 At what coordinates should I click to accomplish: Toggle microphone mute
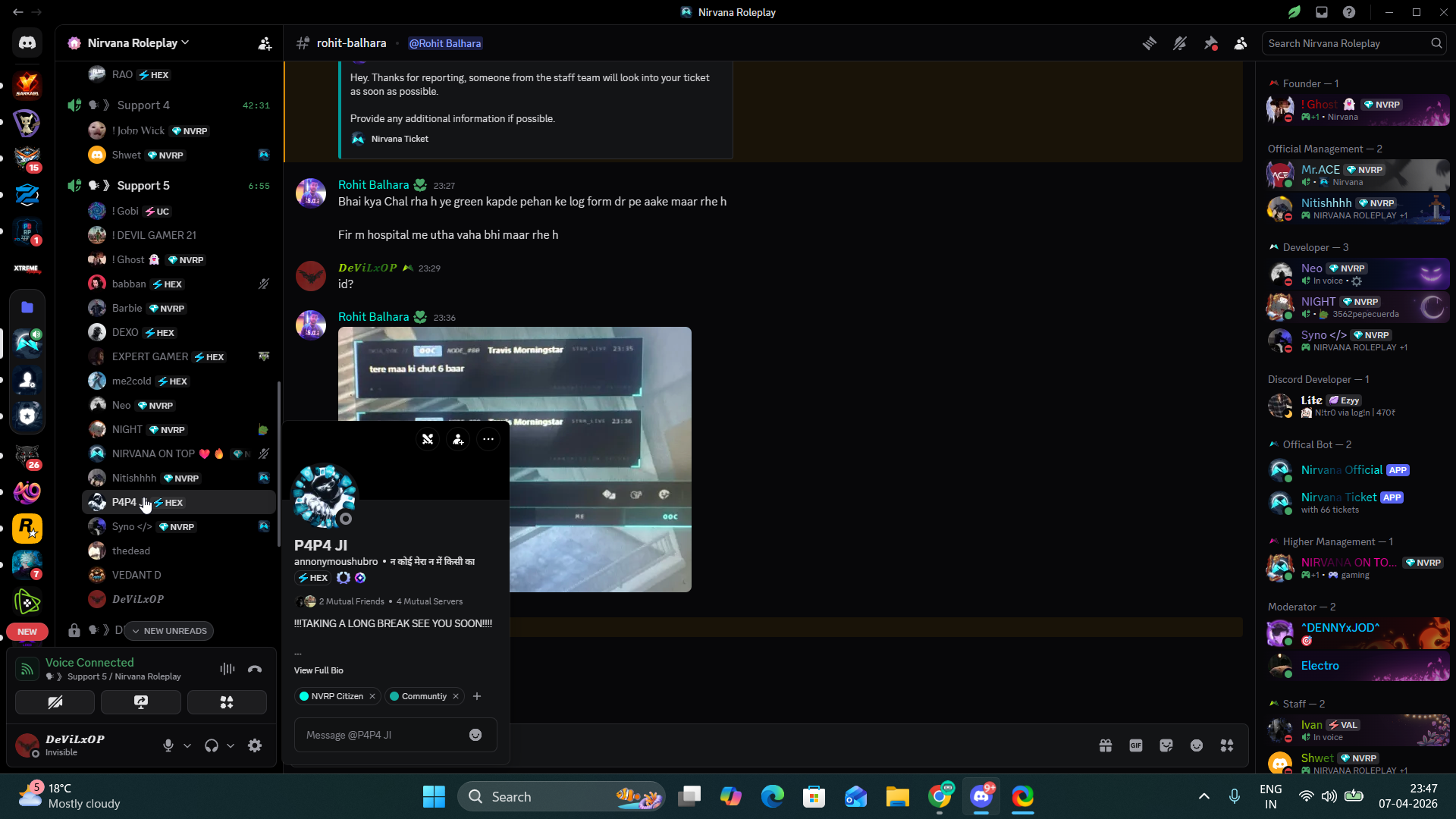168,745
